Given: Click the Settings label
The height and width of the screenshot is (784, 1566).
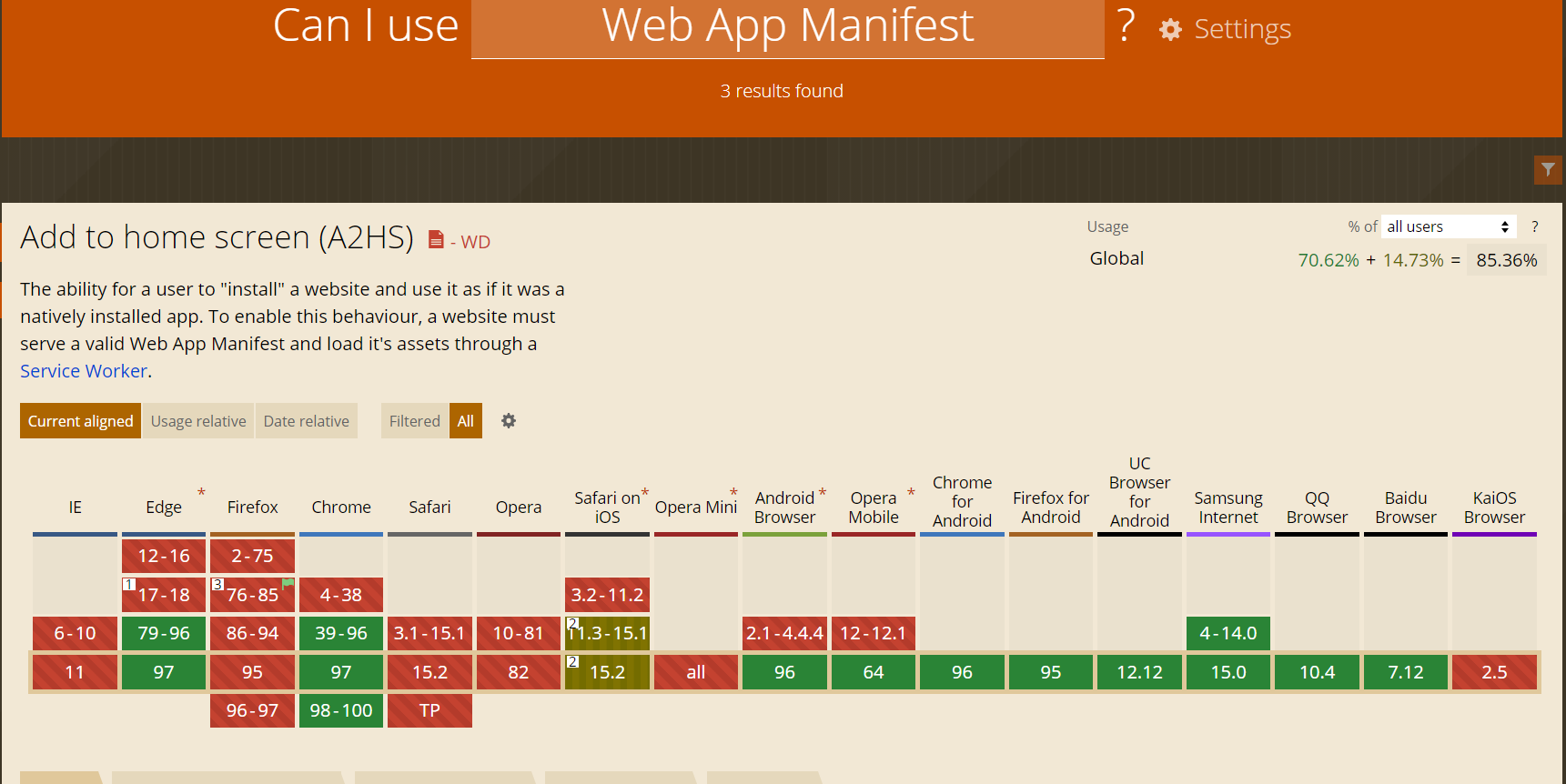Looking at the screenshot, I should 1242,29.
